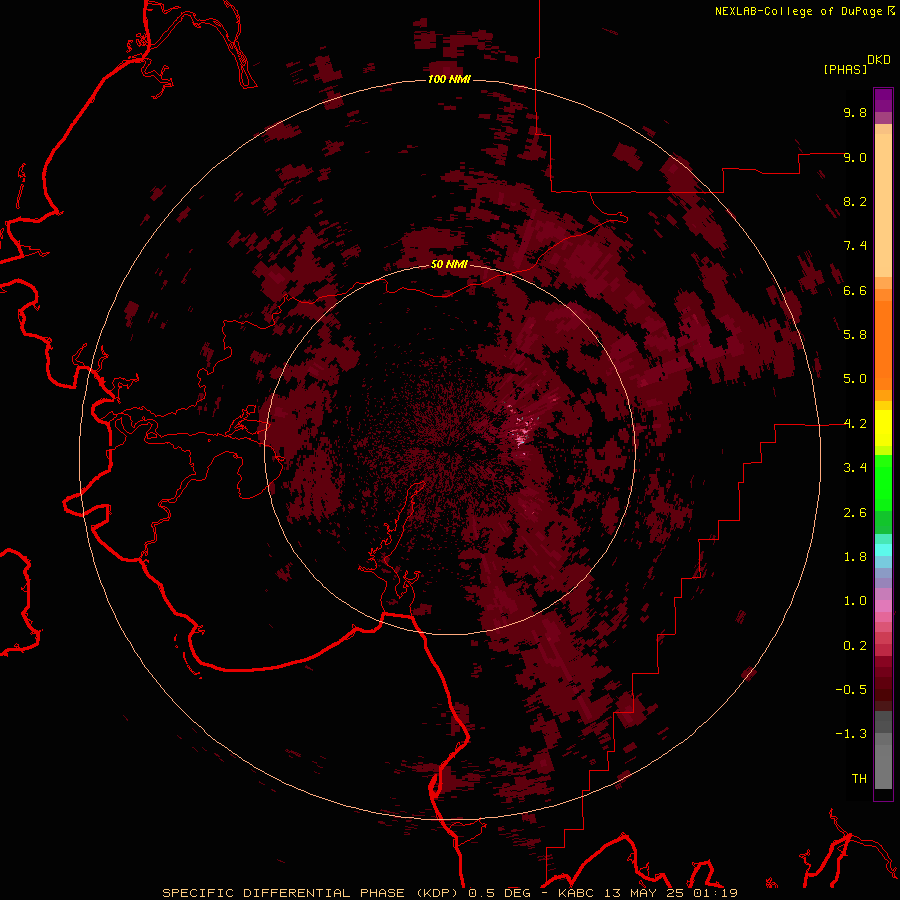Click the TH threshold label on the scale
Viewport: 900px width, 900px height.
click(x=859, y=779)
